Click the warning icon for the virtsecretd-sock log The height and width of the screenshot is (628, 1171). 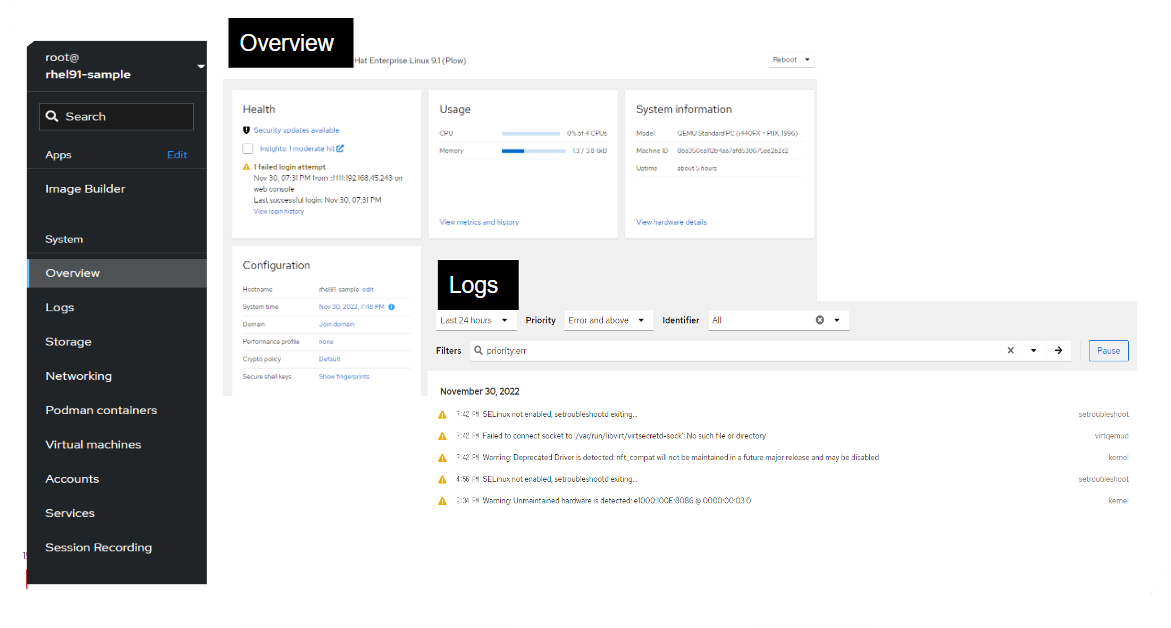pos(442,436)
